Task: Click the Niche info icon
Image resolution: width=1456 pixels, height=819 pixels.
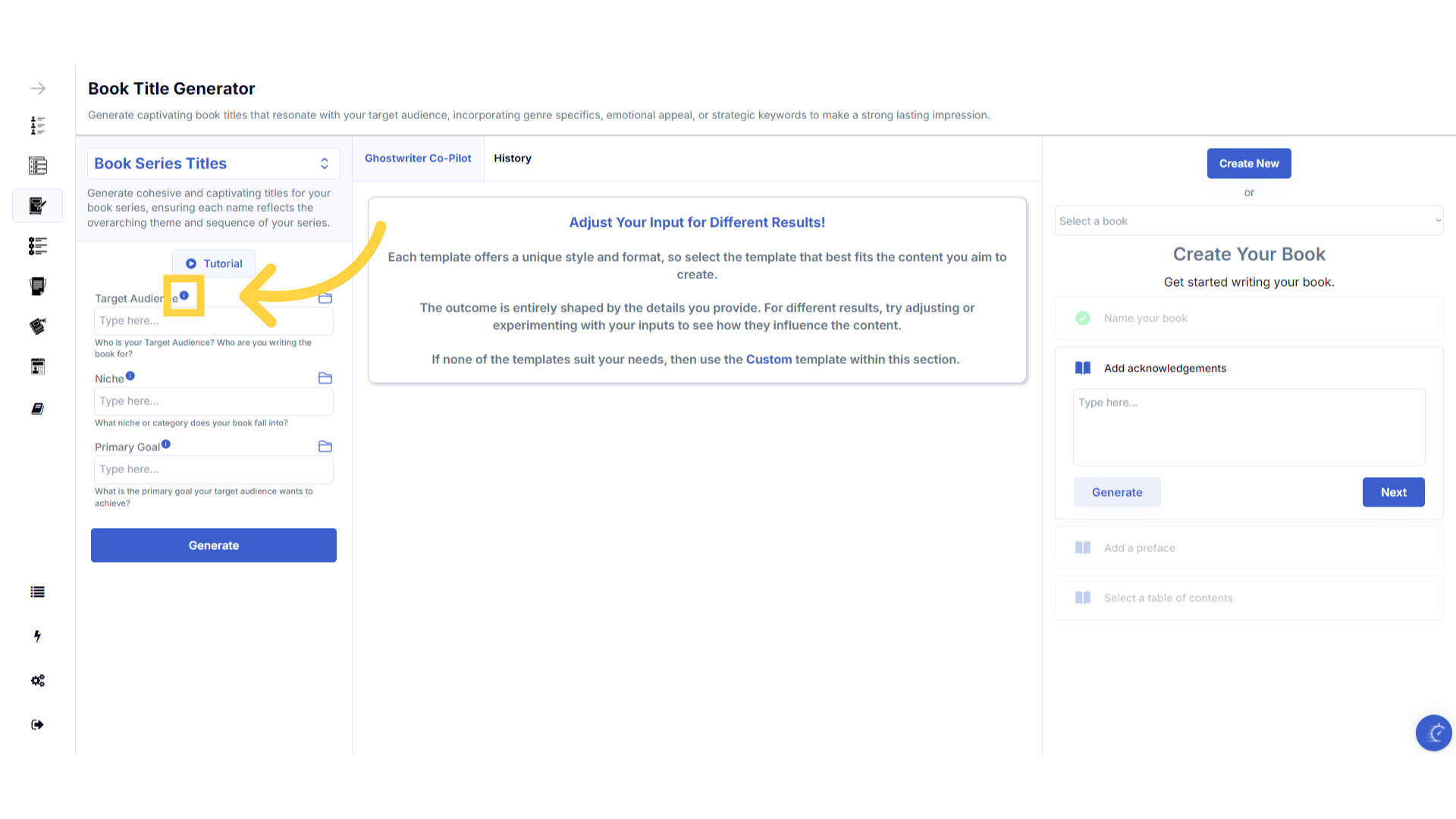Action: (130, 376)
